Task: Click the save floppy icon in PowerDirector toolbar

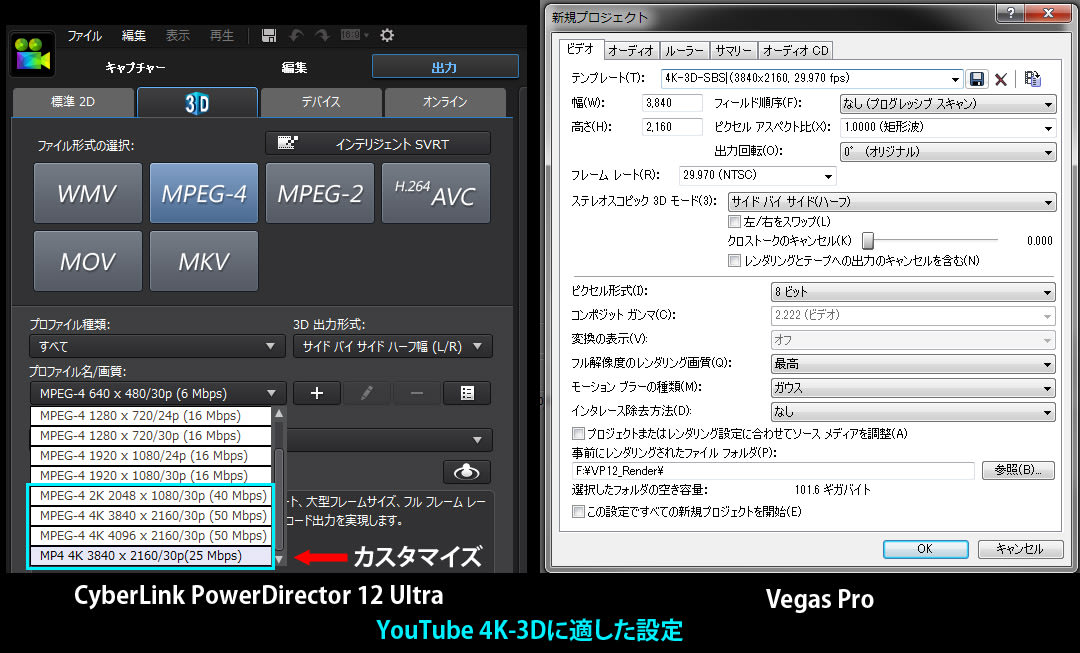Action: (x=269, y=35)
